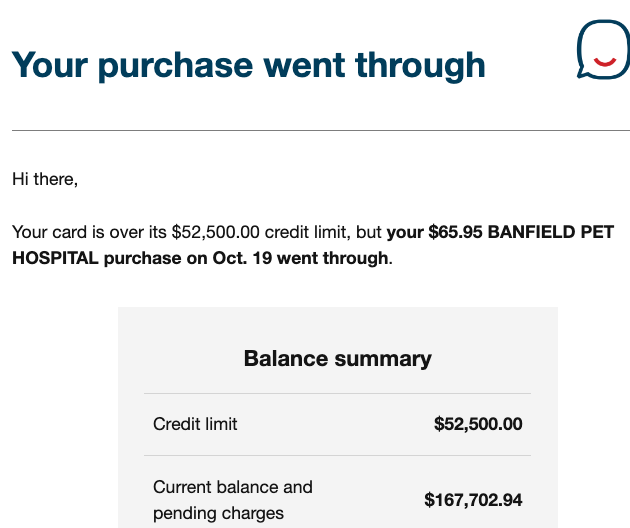Click the smiling chat bubble logo
630x528 pixels.
603,49
